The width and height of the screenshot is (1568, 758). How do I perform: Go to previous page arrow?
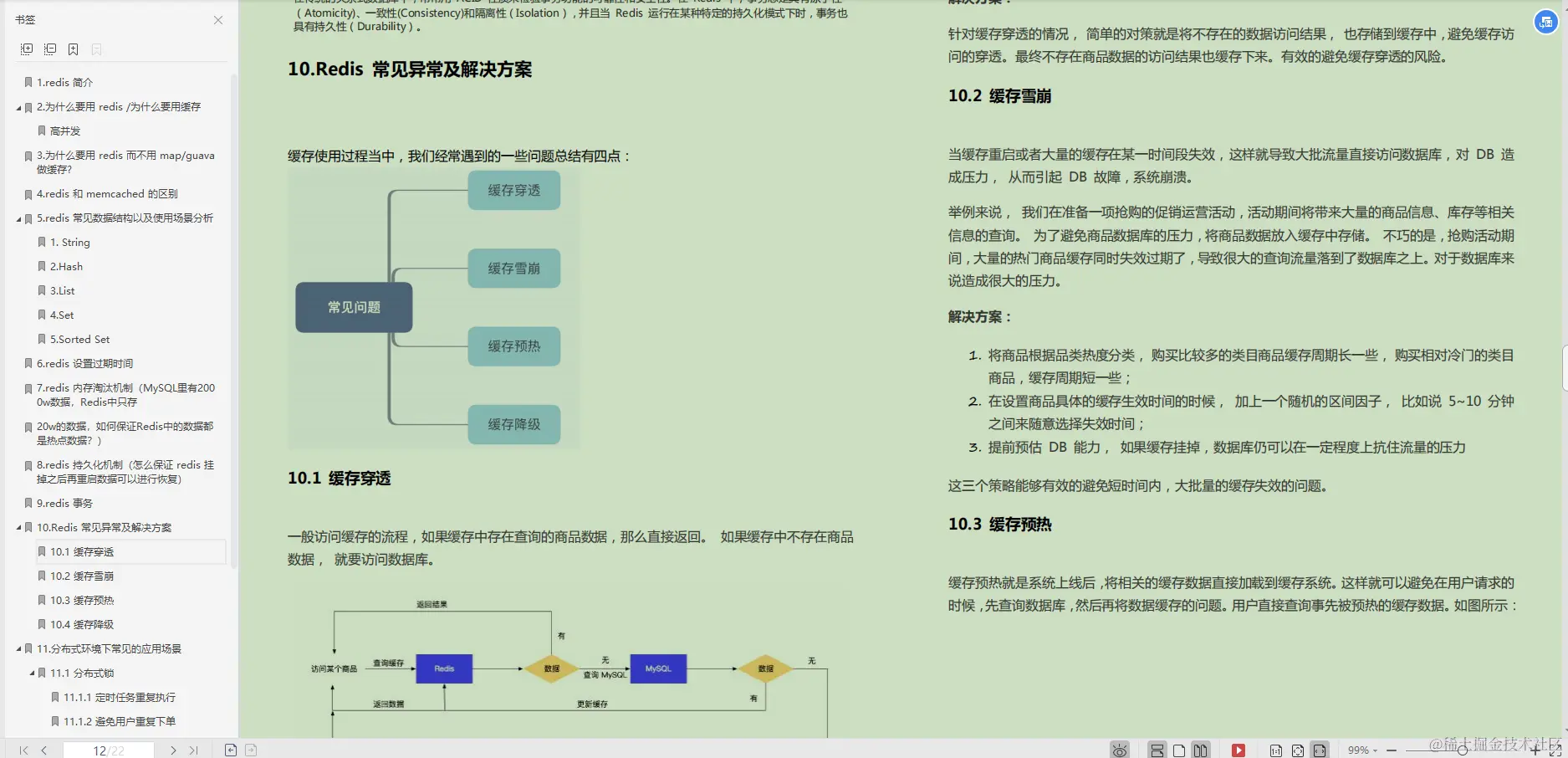pos(43,750)
